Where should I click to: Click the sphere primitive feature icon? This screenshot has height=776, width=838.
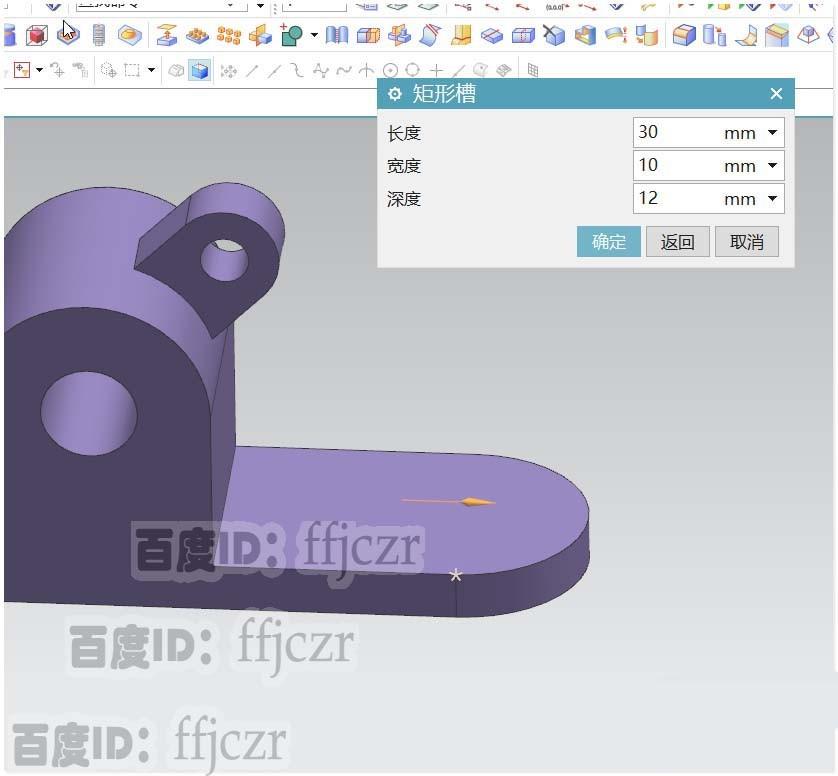click(x=129, y=35)
